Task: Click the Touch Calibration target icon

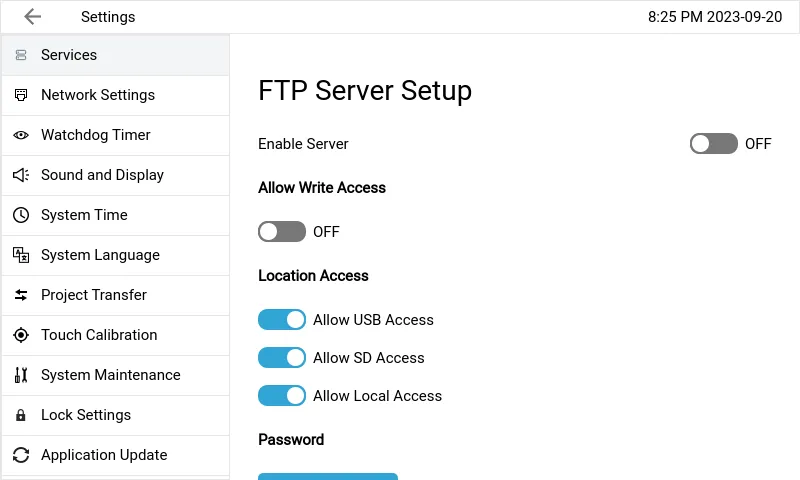Action: (21, 335)
